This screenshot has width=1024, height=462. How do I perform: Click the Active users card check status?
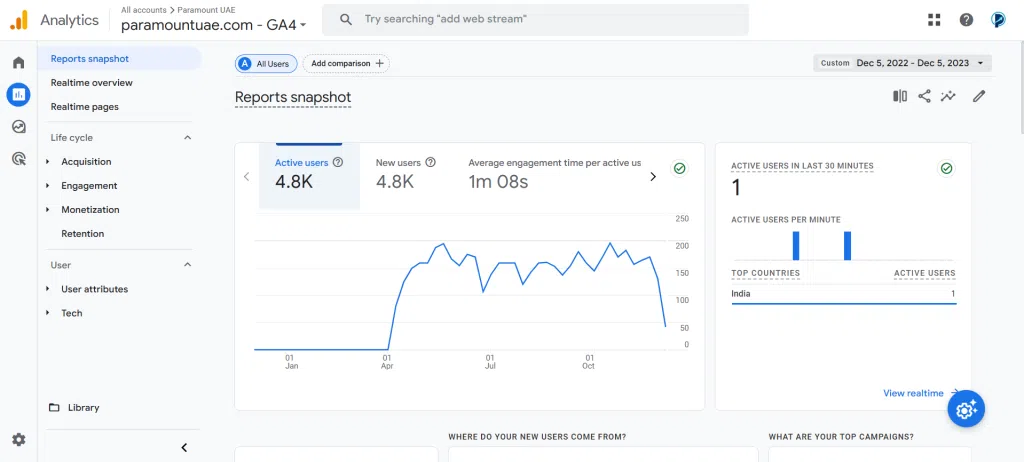click(680, 169)
